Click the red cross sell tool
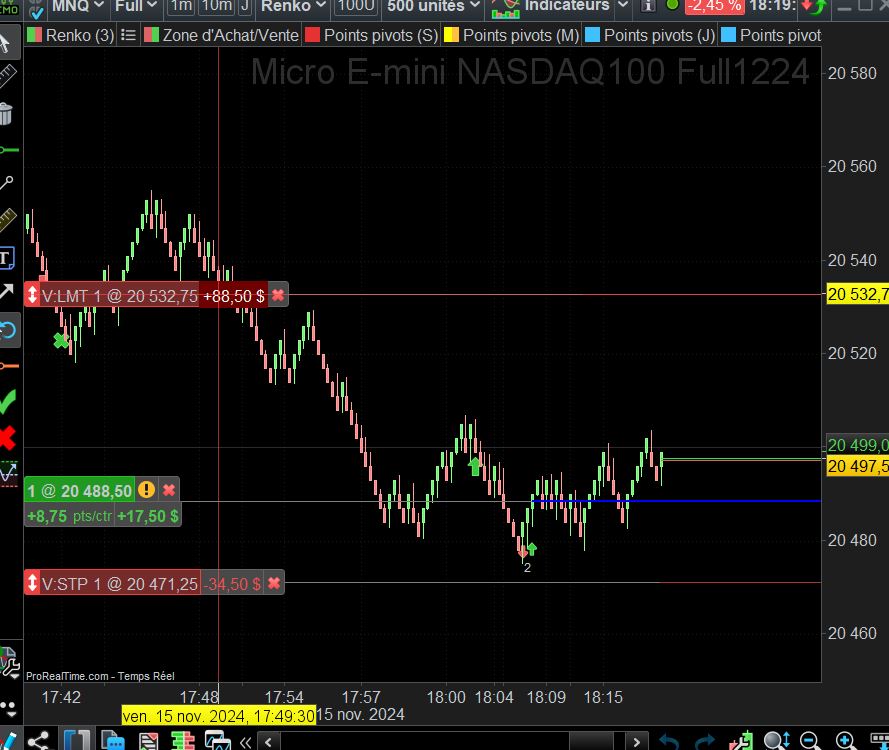This screenshot has height=750, width=889. click(x=7, y=438)
